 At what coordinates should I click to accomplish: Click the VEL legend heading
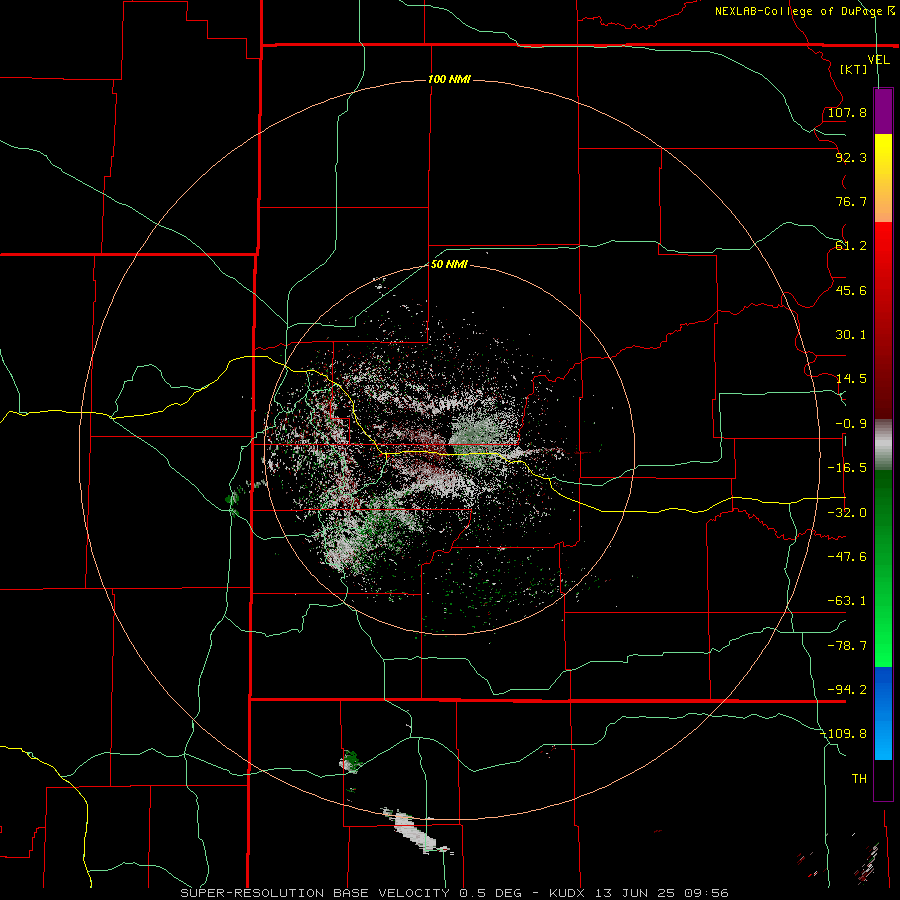(x=879, y=60)
